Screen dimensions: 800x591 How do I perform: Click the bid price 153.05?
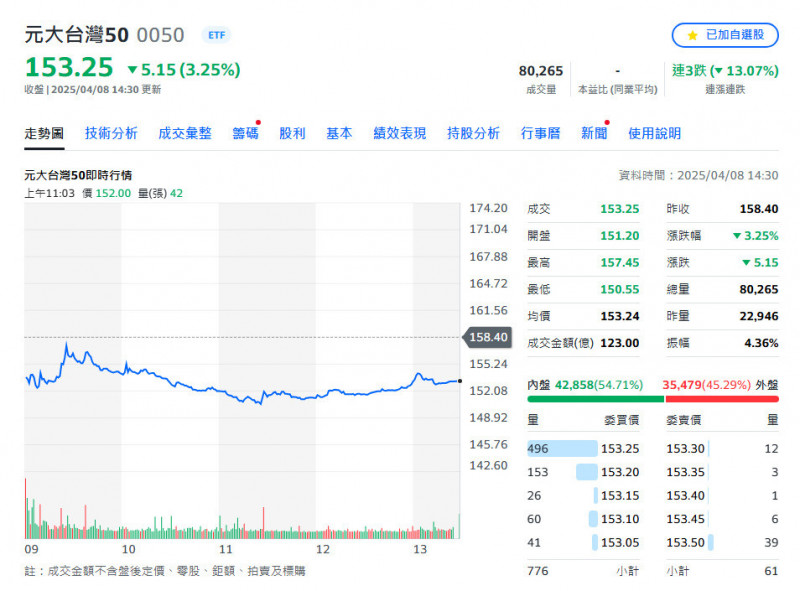pos(620,543)
